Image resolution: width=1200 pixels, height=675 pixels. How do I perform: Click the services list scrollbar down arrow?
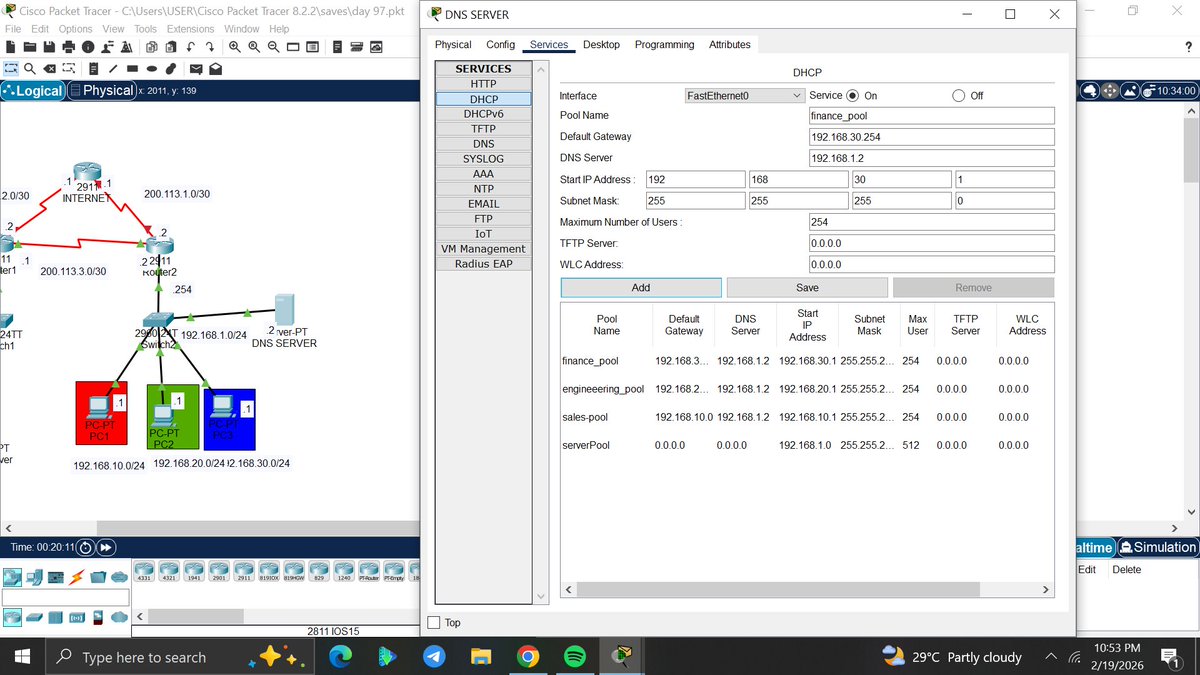[541, 596]
